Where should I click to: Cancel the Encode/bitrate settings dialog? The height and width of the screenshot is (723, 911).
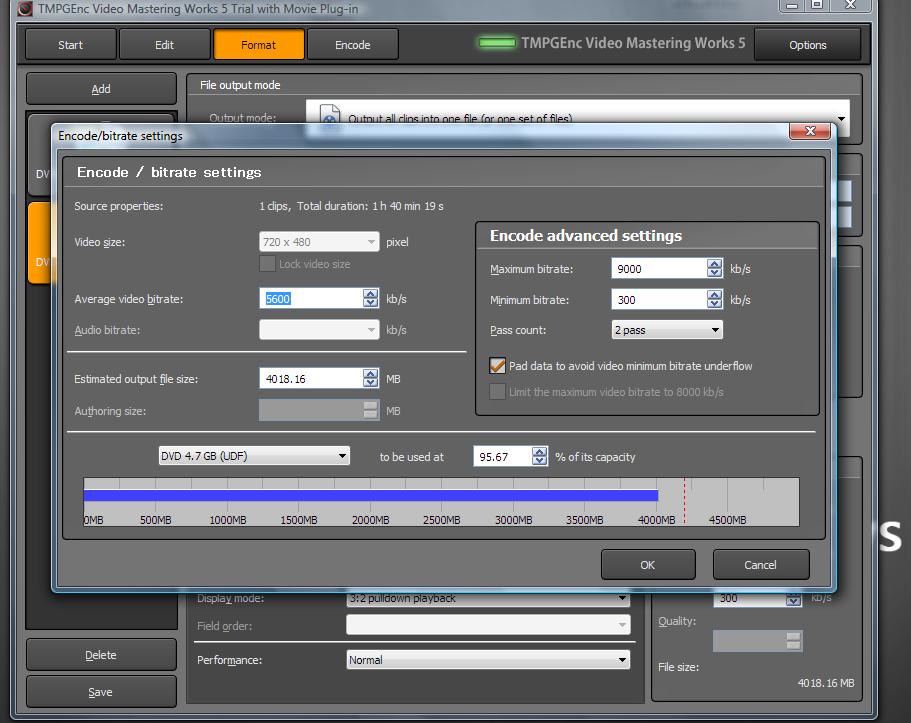point(761,565)
